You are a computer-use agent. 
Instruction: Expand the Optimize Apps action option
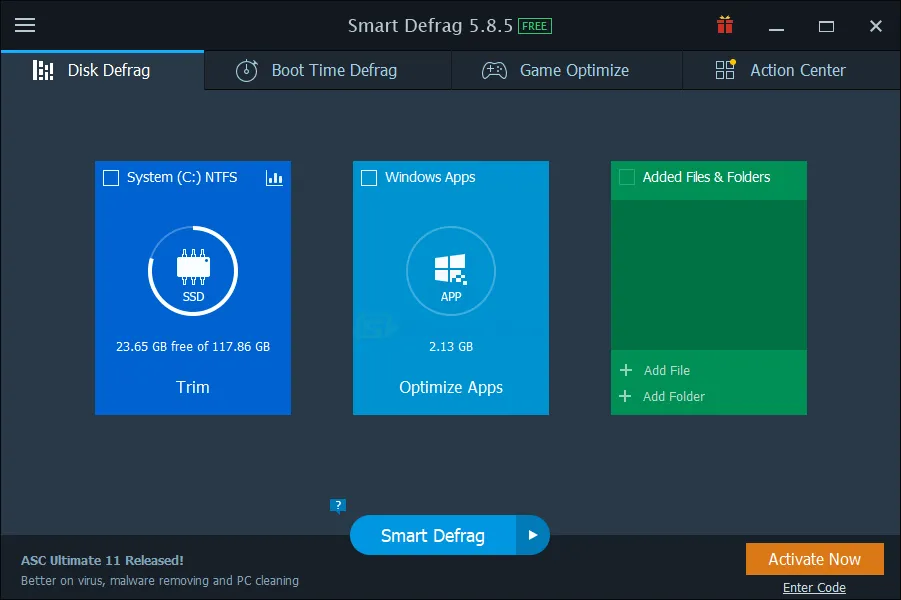coord(451,387)
